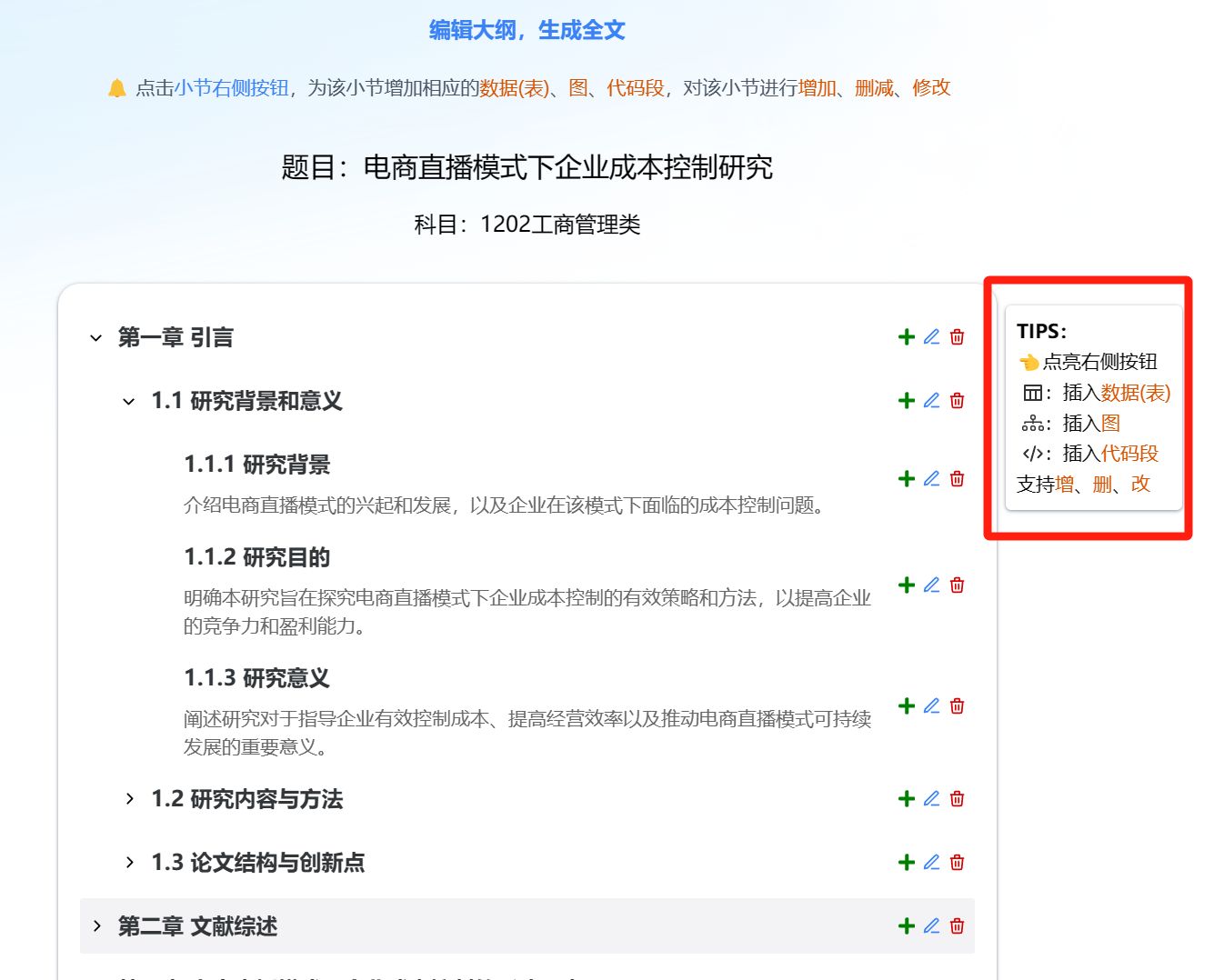Image resolution: width=1214 pixels, height=980 pixels.
Task: Edit section 1.2 研究内容与方法
Action: pyautogui.click(x=931, y=799)
